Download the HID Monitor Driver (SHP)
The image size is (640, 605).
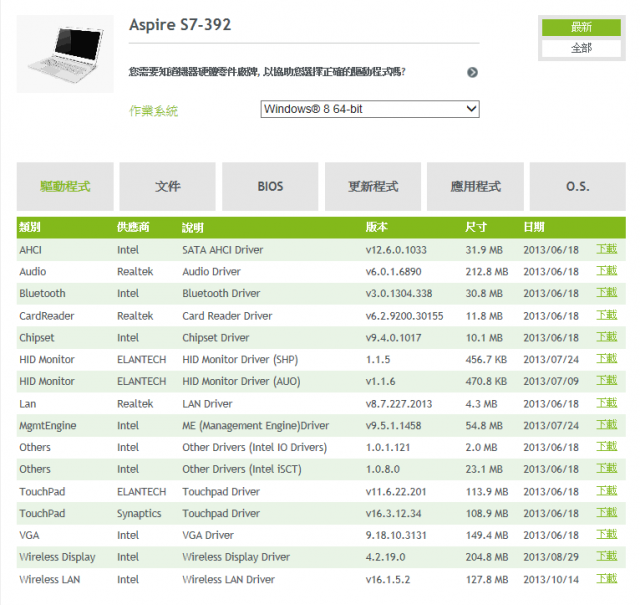pos(607,358)
